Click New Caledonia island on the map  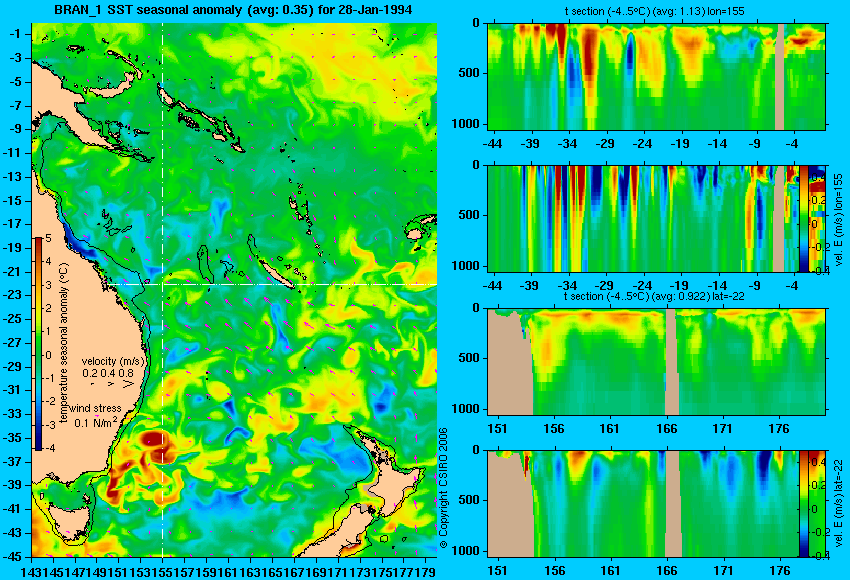pos(277,275)
